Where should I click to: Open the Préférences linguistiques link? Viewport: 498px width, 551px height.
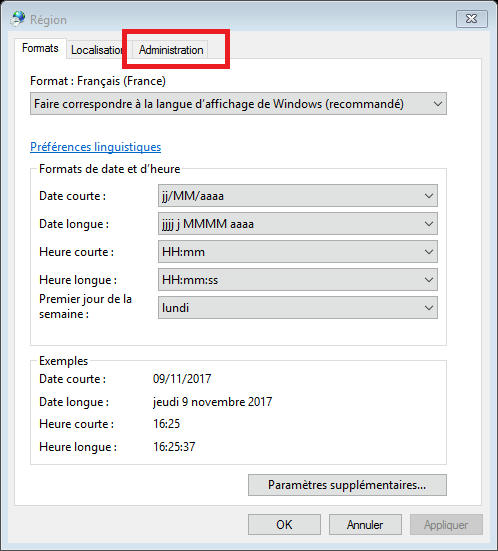(x=96, y=147)
